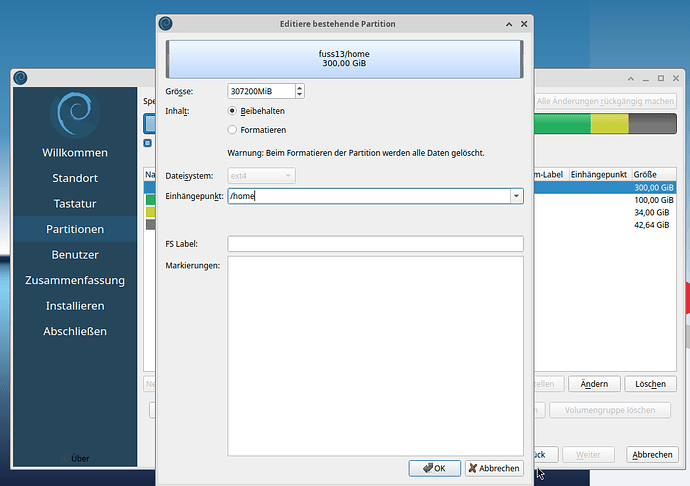Click the yellow segment of partition bar
Viewport: 690px width, 486px height.
pyautogui.click(x=609, y=124)
